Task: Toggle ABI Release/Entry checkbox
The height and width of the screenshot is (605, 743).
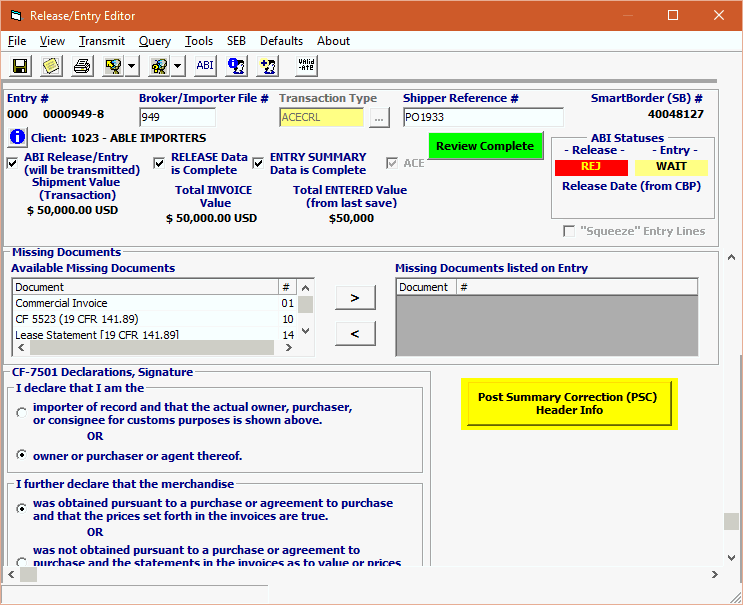Action: coord(13,163)
